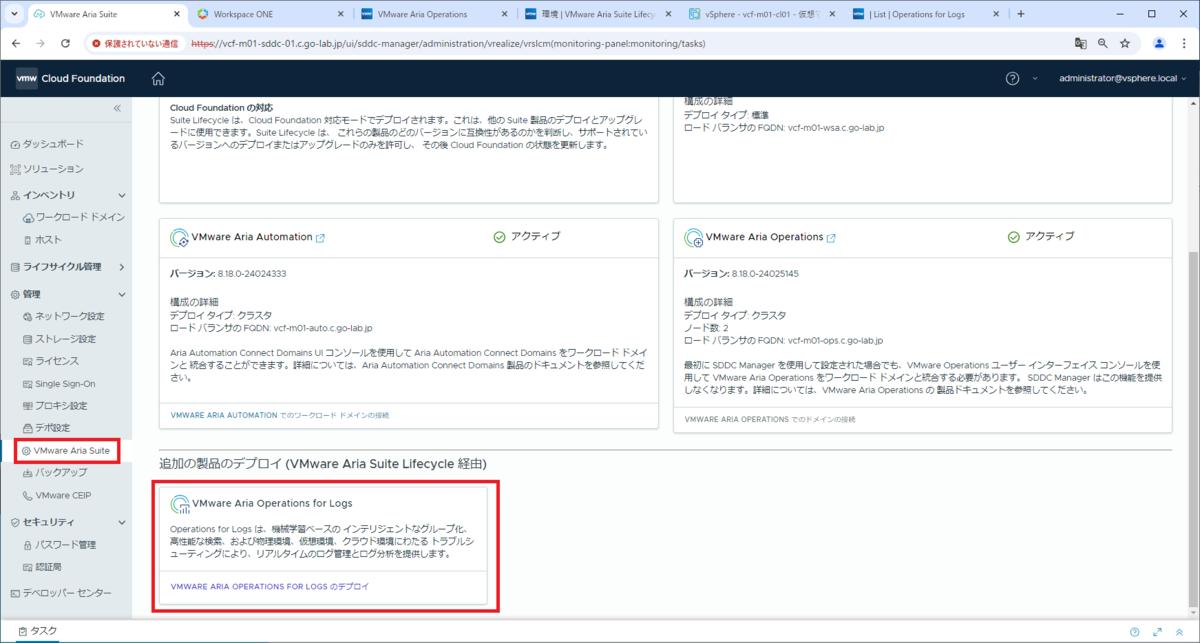This screenshot has width=1200, height=643.
Task: Bookmark this page with the star icon
Action: [x=1125, y=44]
